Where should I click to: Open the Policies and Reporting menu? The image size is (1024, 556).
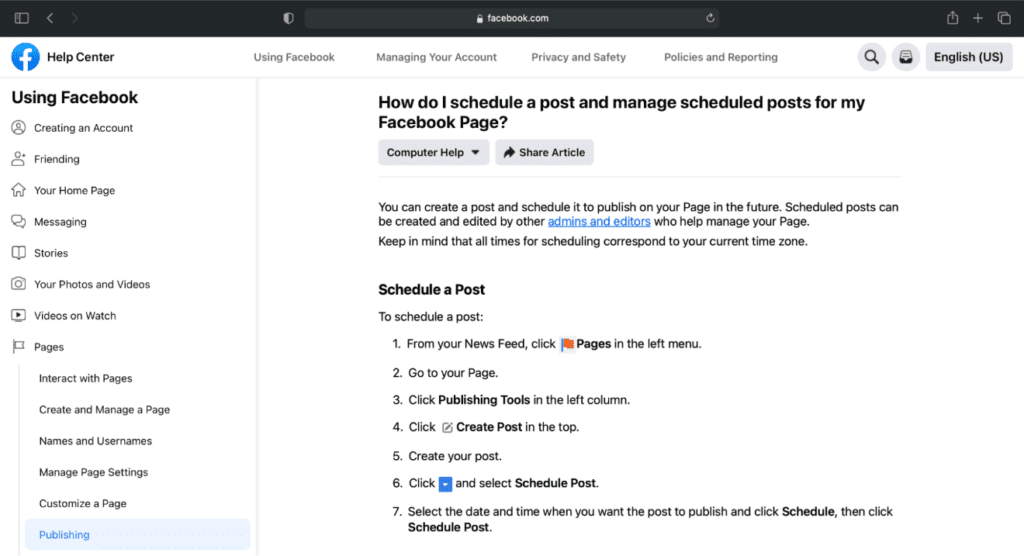tap(721, 57)
